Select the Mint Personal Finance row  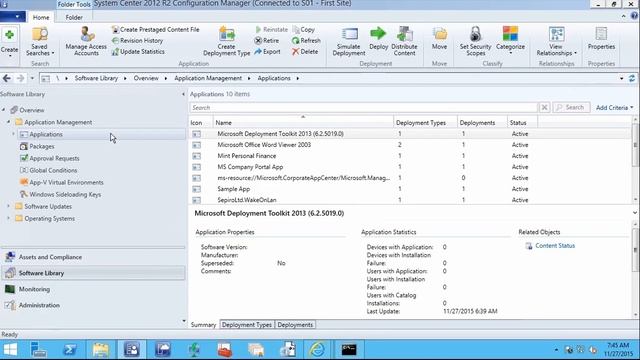coord(410,156)
